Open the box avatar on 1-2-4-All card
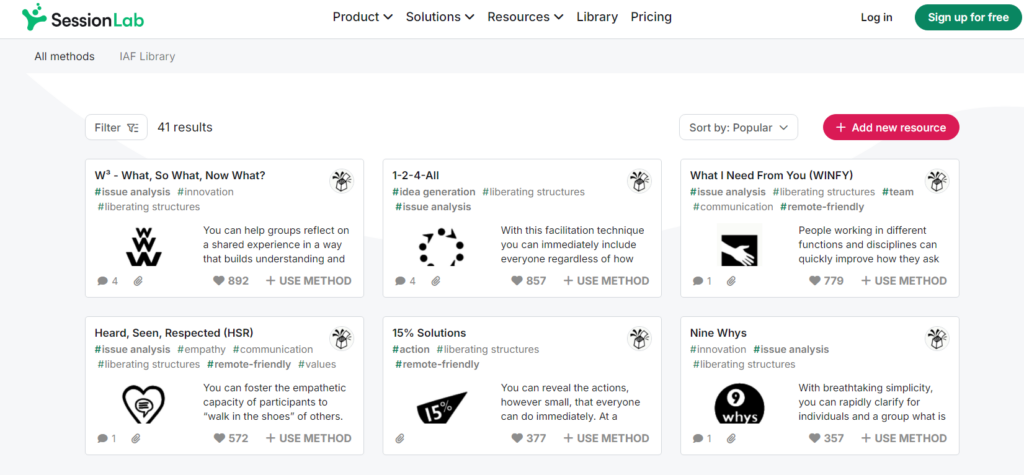This screenshot has width=1024, height=475. 639,181
